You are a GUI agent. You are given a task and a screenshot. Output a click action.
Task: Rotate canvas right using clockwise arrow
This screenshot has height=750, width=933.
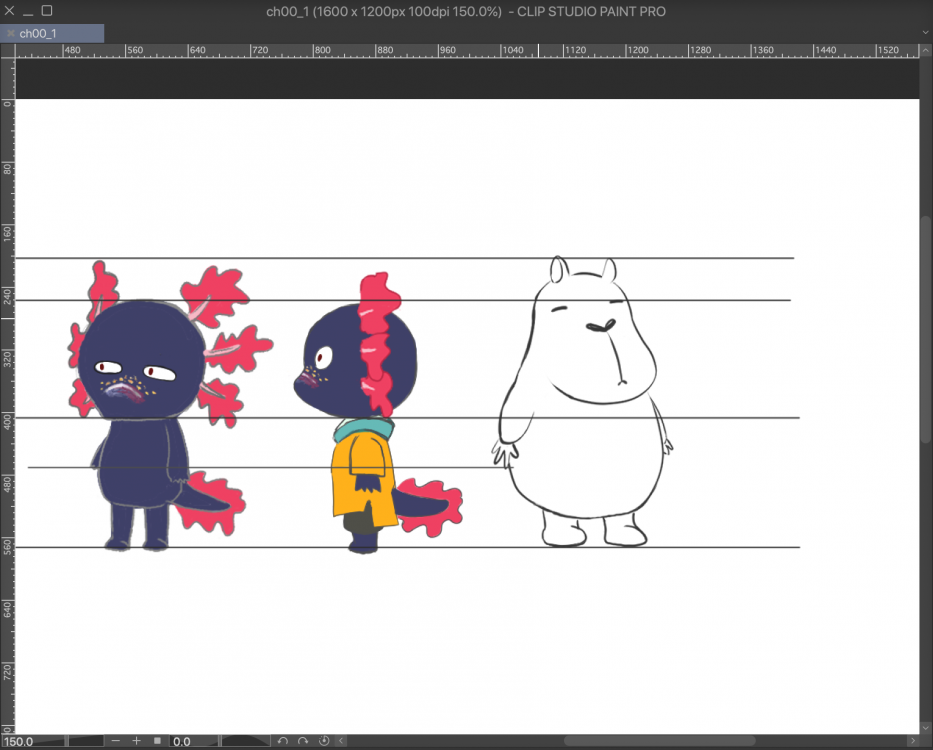[x=303, y=740]
